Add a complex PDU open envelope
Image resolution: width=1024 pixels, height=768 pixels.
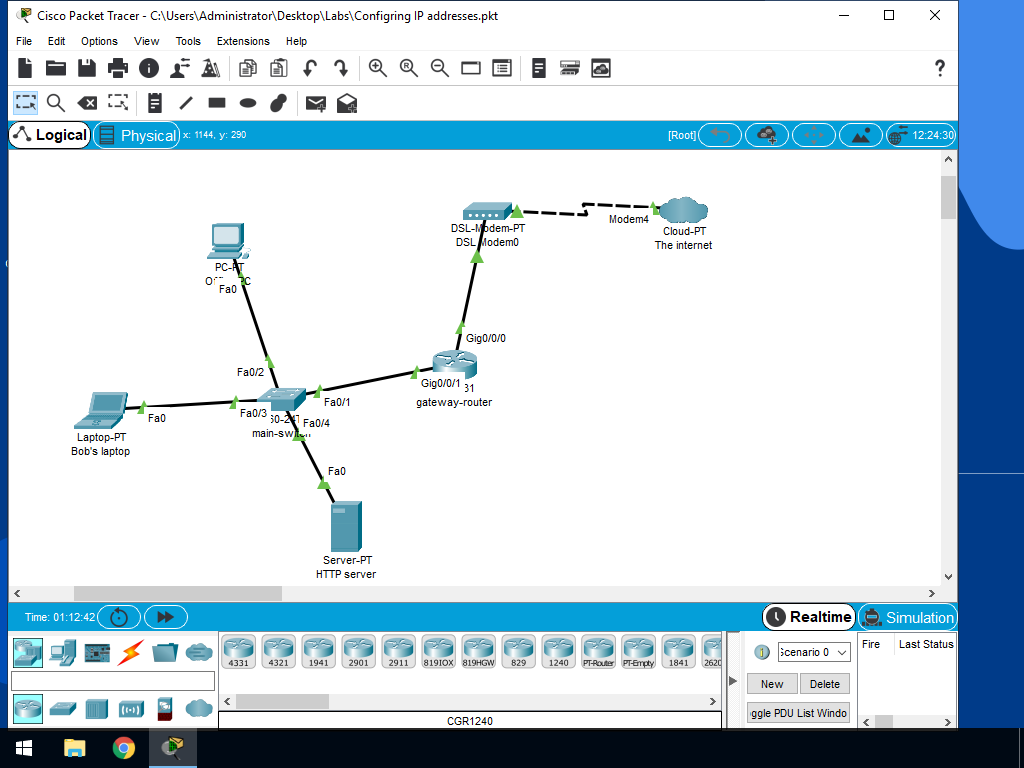click(x=347, y=103)
